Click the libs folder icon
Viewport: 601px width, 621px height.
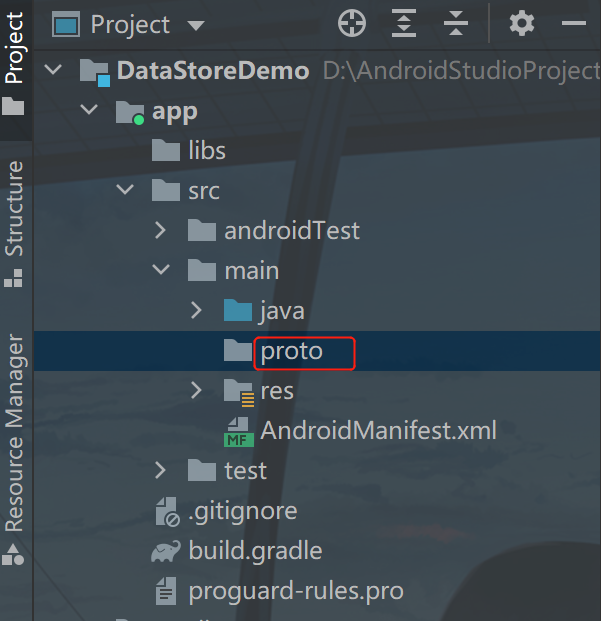[x=166, y=150]
